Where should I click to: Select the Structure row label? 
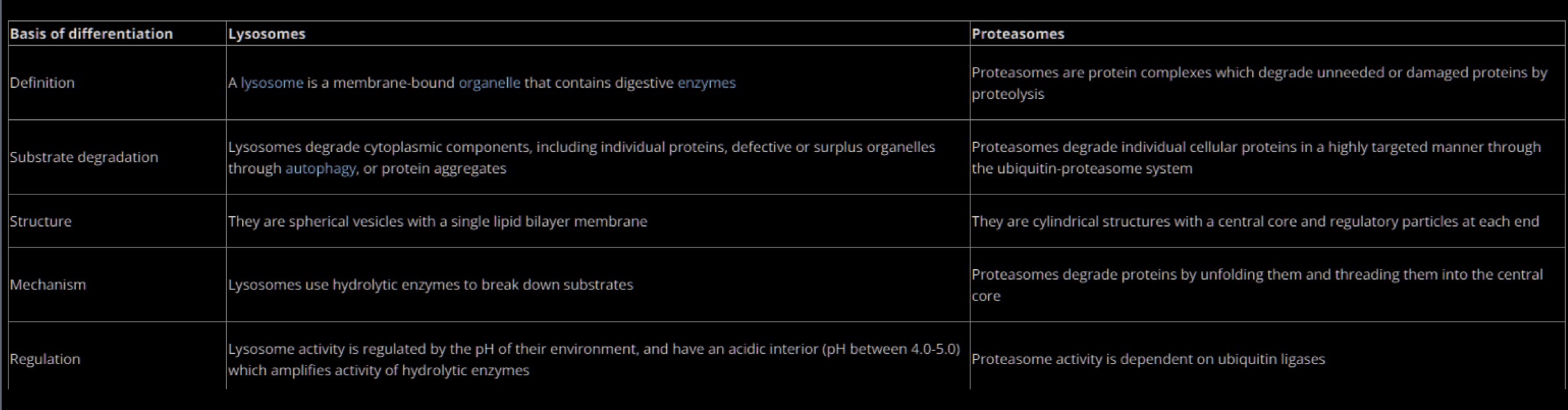click(41, 221)
